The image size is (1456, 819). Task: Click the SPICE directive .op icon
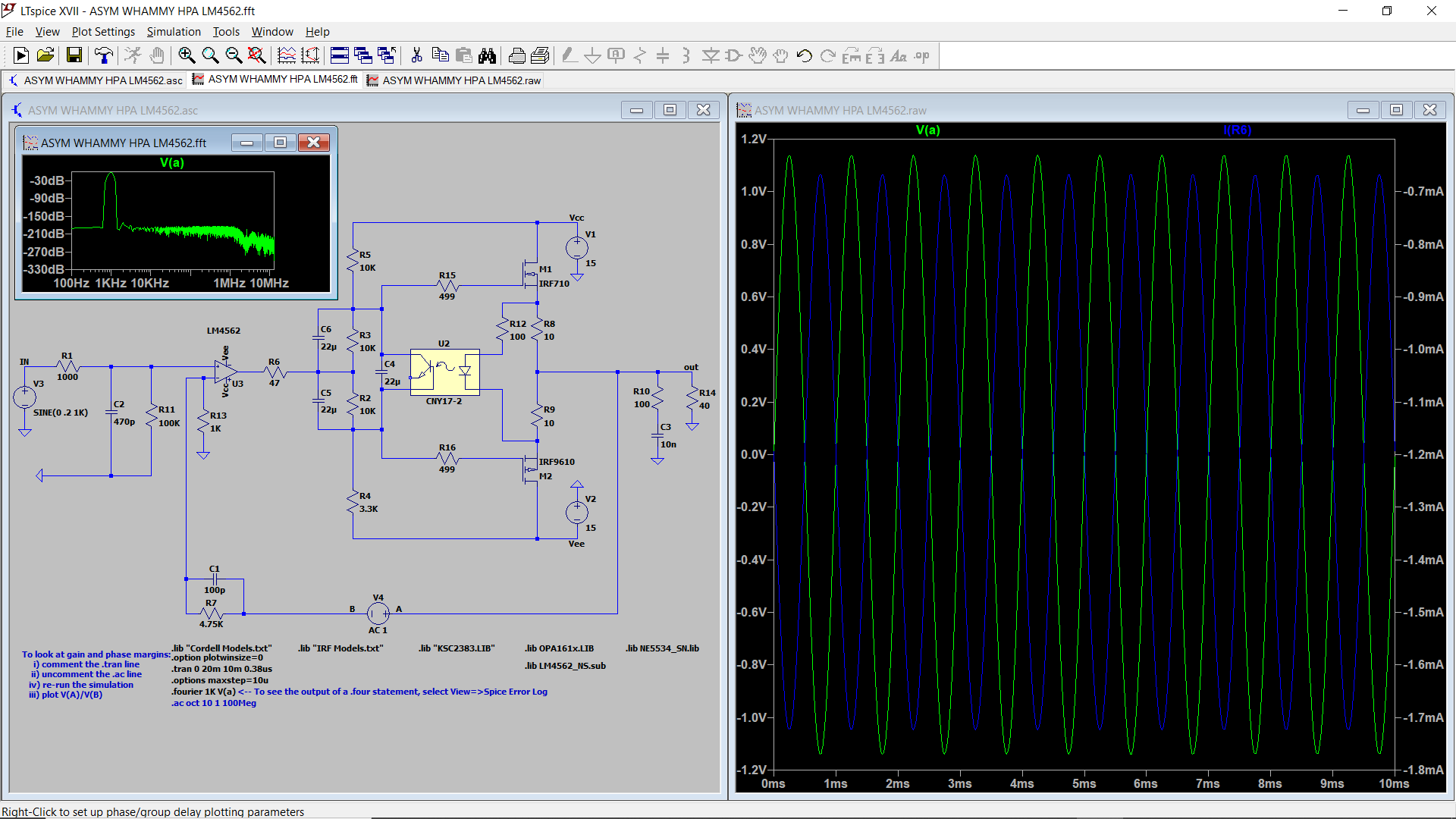point(922,55)
